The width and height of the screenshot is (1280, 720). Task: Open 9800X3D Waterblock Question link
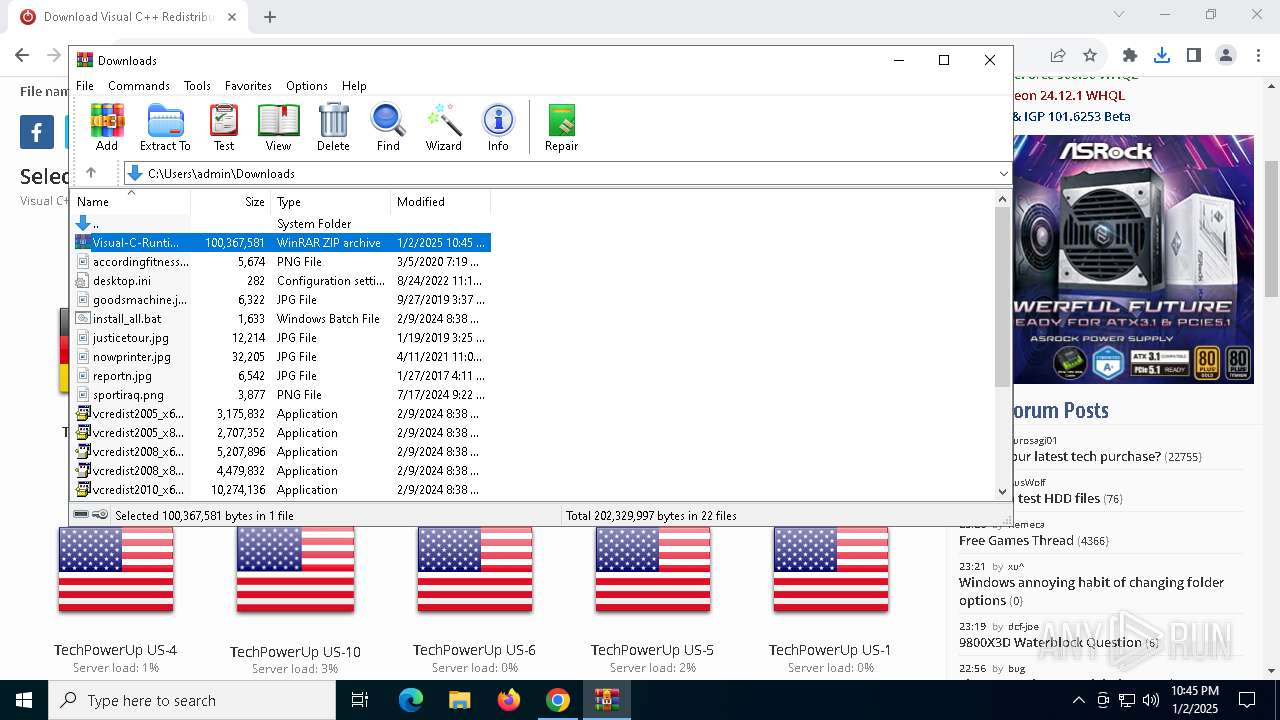click(x=1050, y=642)
